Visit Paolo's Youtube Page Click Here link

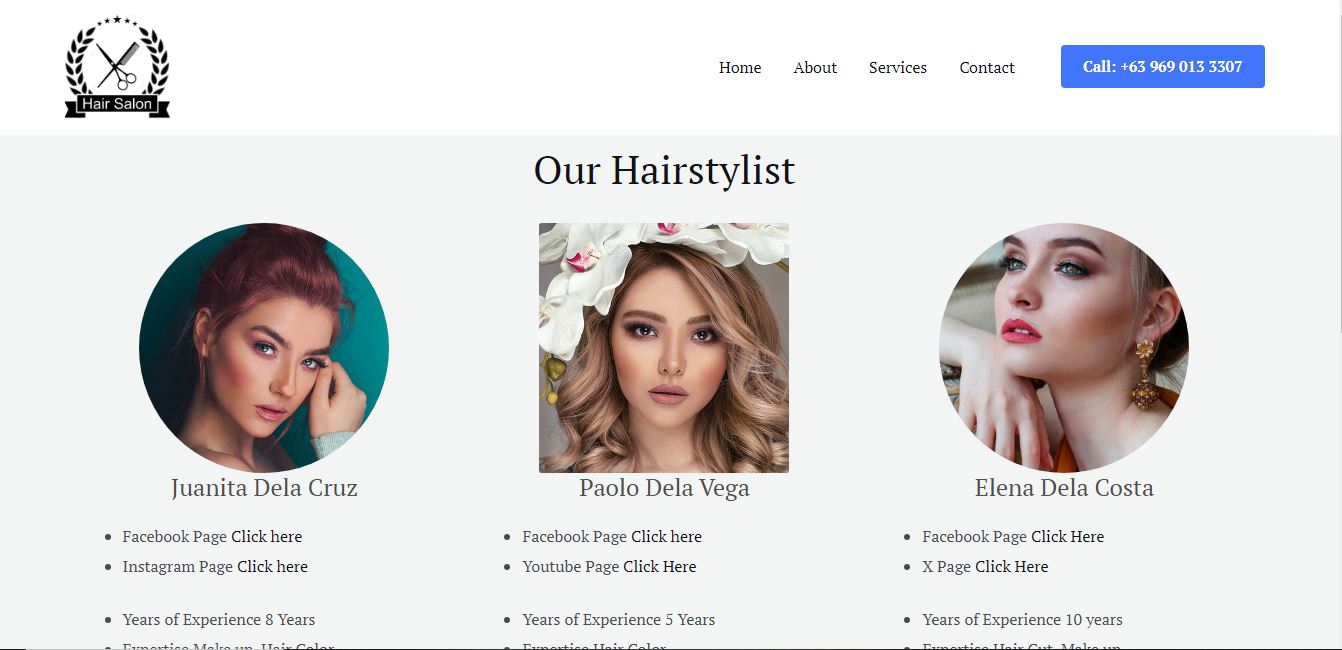[x=660, y=567]
